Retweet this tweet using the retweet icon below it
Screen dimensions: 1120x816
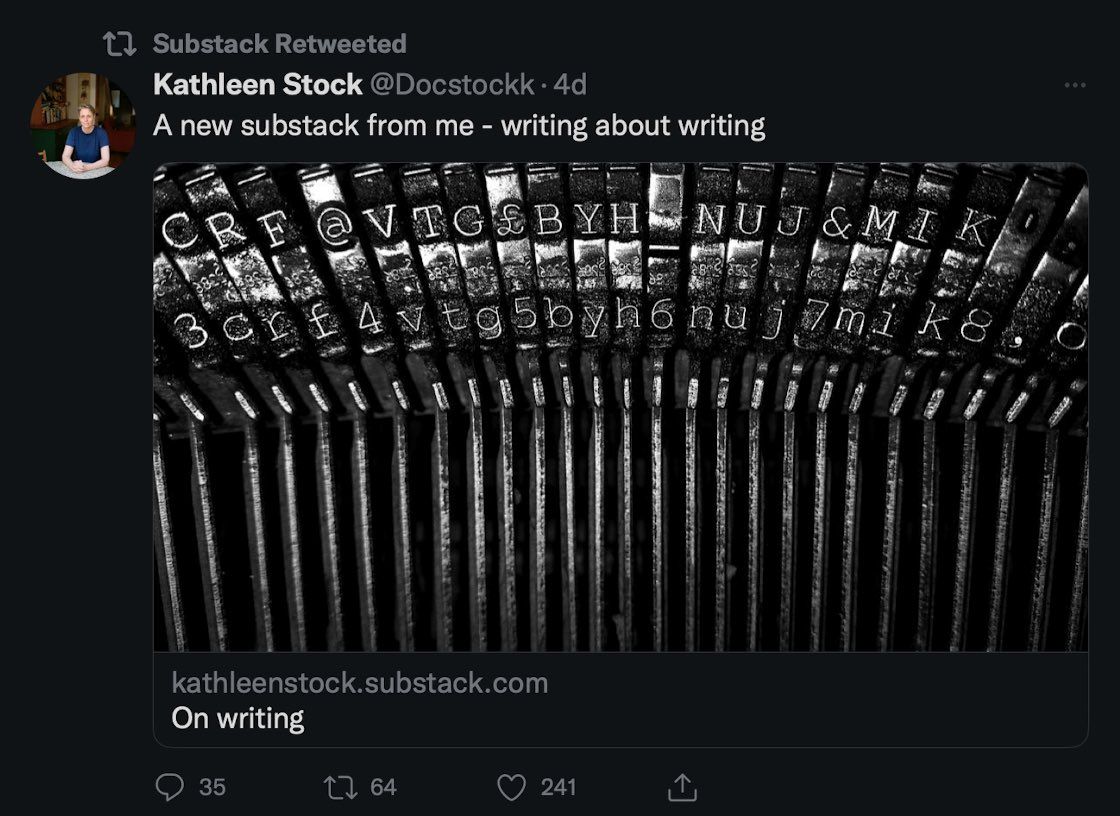[x=341, y=787]
